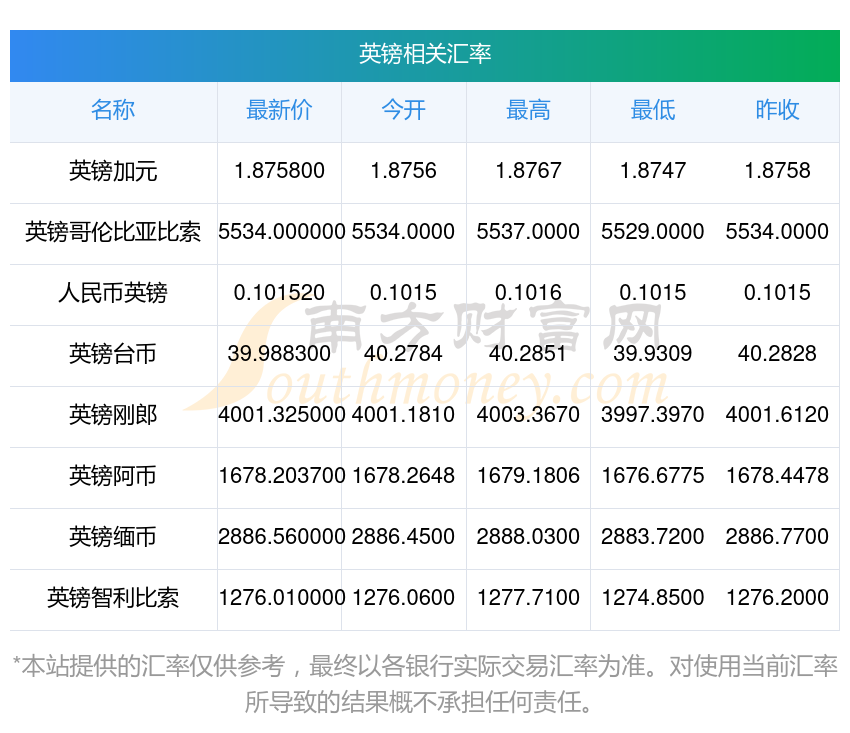Click the 英镑相关汇率 table title
850x733 pixels.
click(425, 54)
